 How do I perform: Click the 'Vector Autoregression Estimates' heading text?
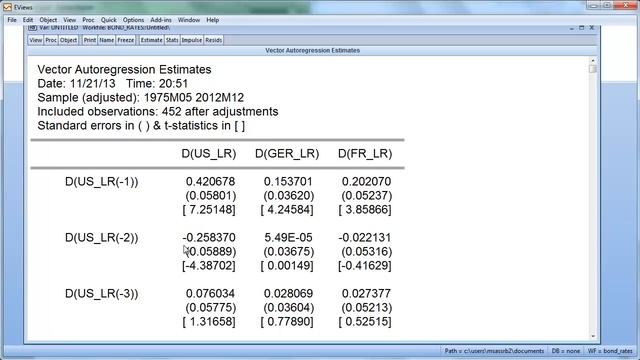tap(124, 70)
